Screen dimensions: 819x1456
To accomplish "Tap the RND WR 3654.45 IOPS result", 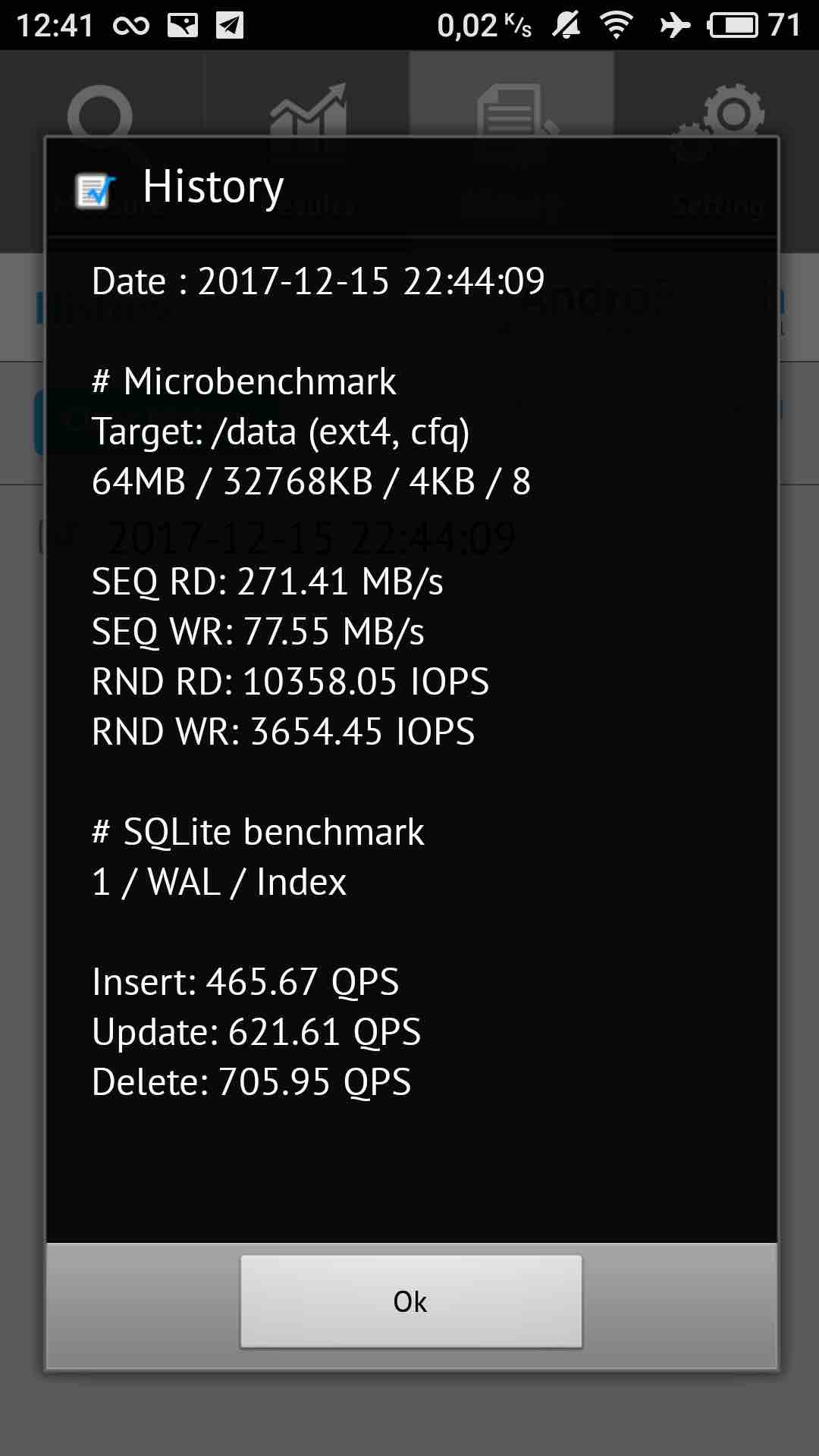I will 283,732.
